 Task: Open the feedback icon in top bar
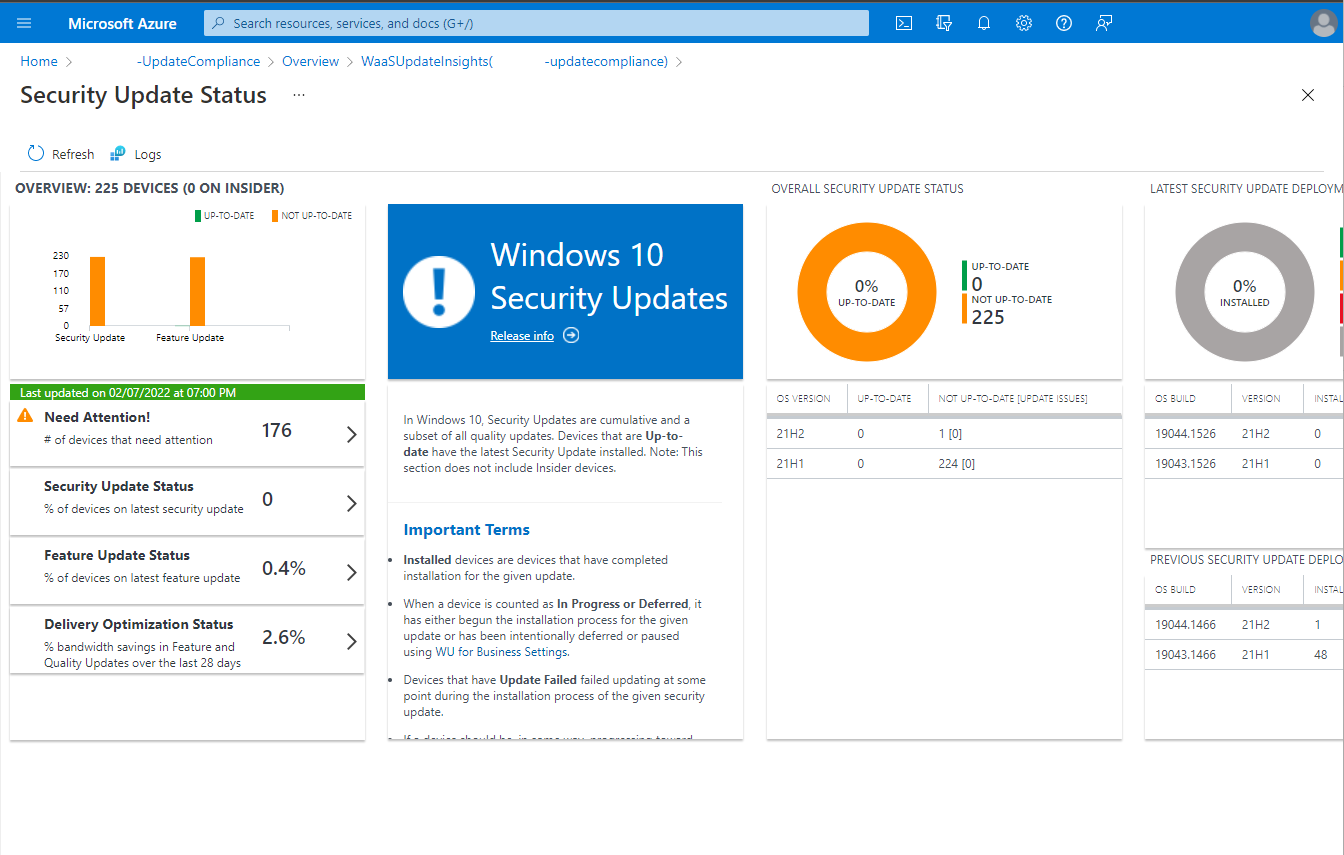[x=1104, y=23]
